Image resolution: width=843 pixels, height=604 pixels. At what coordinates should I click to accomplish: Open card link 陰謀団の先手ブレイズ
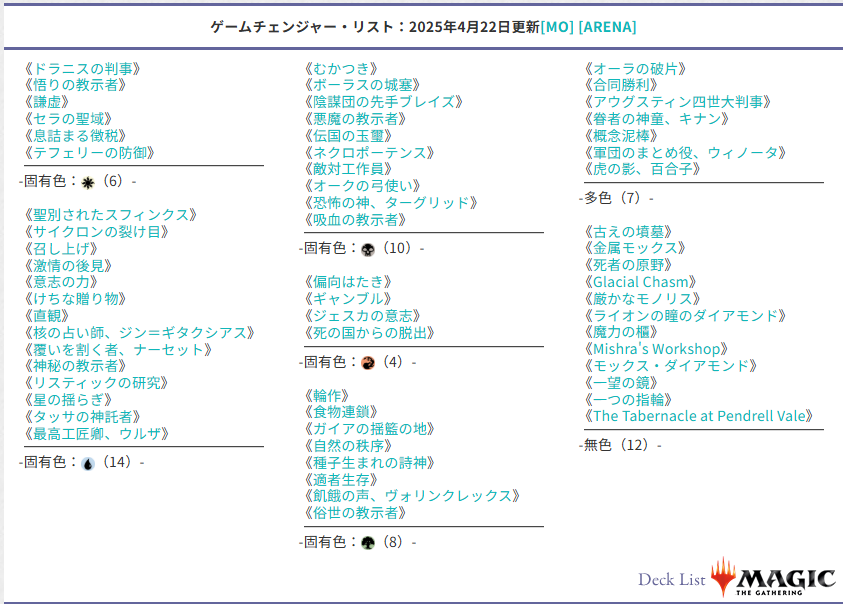[384, 102]
